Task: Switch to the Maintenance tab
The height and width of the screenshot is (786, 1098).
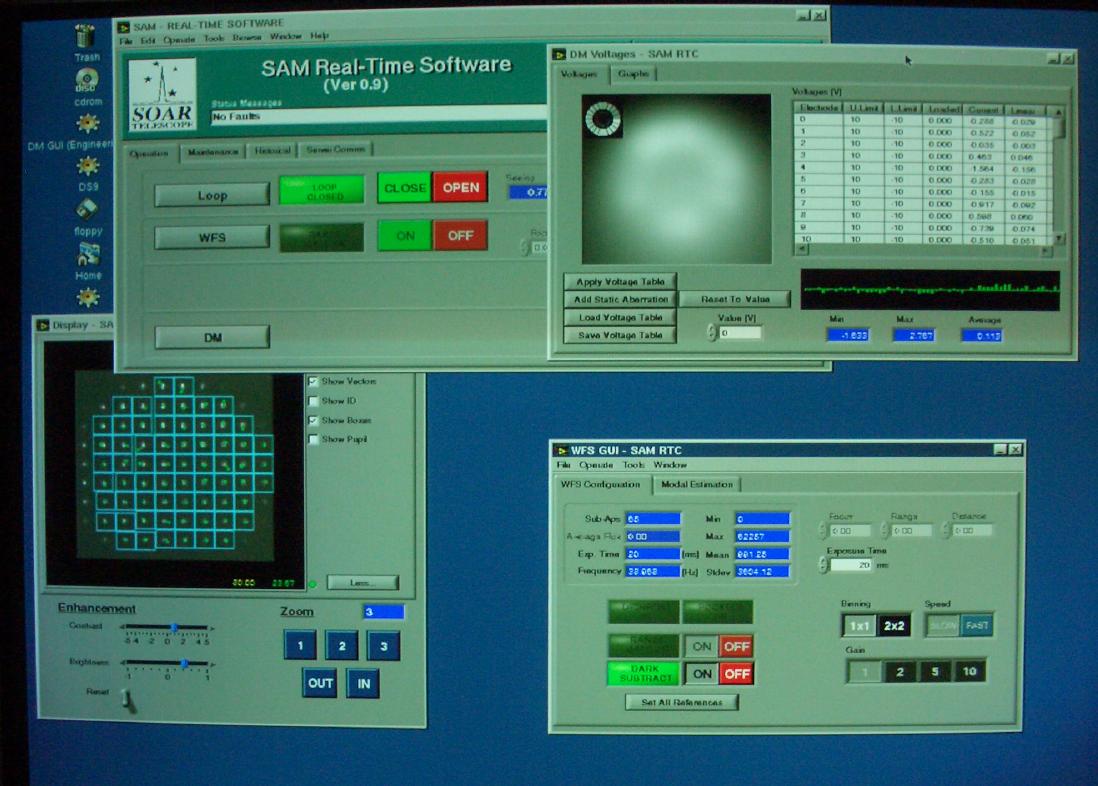Action: click(x=213, y=152)
